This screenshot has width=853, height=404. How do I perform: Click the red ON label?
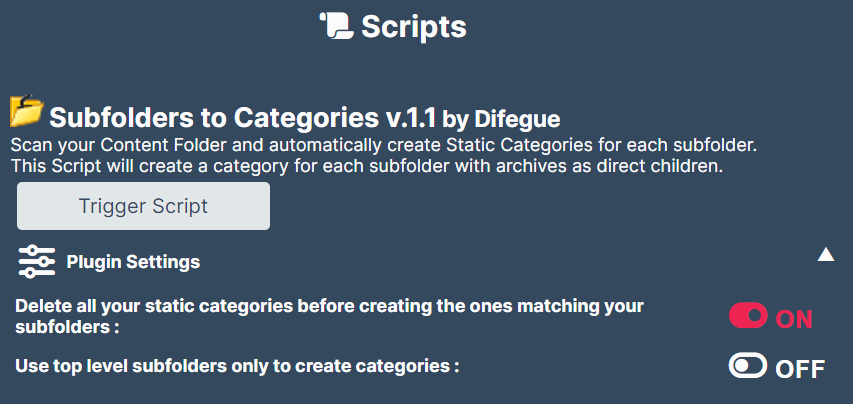click(794, 320)
